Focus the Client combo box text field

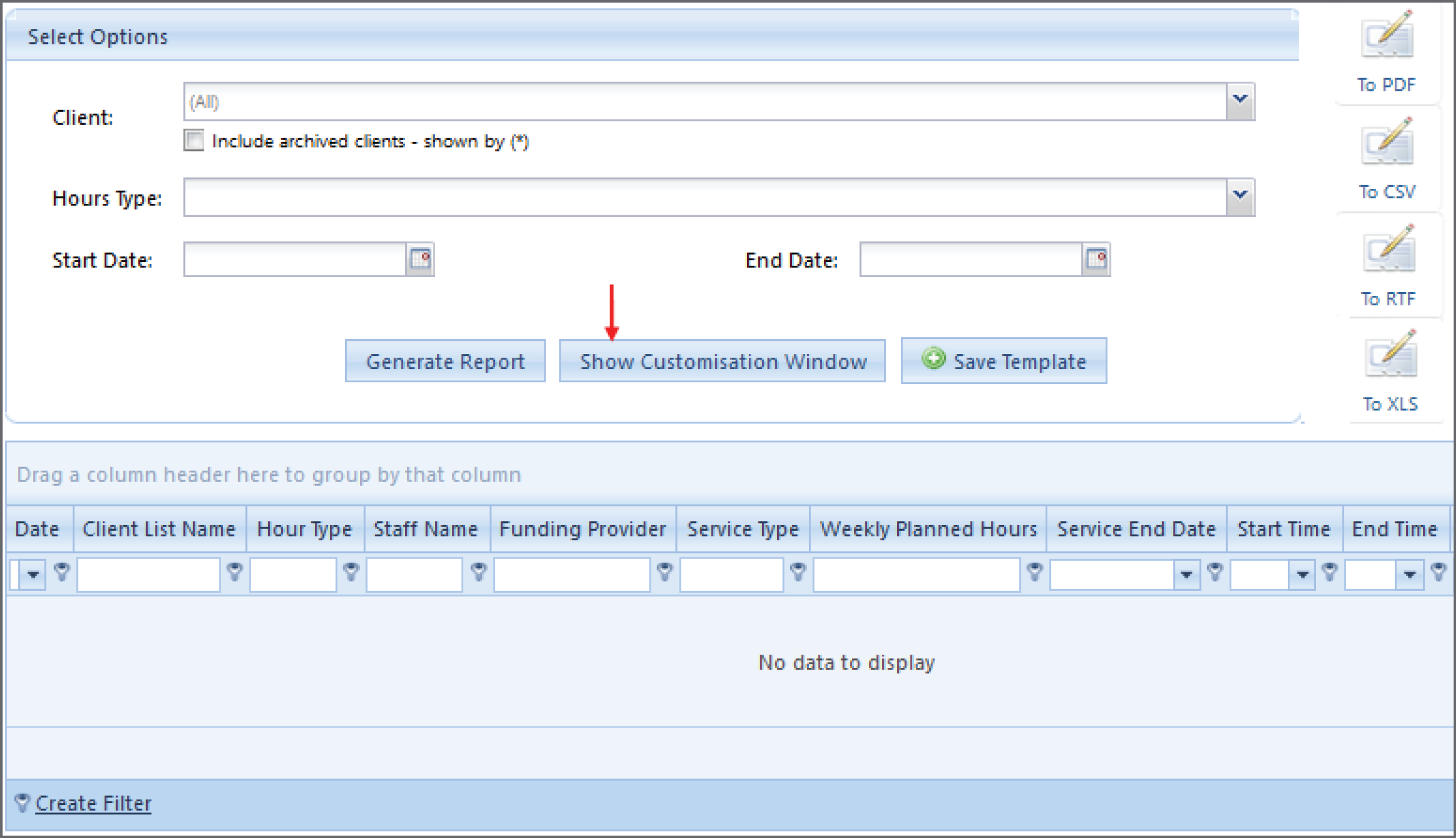pyautogui.click(x=705, y=101)
